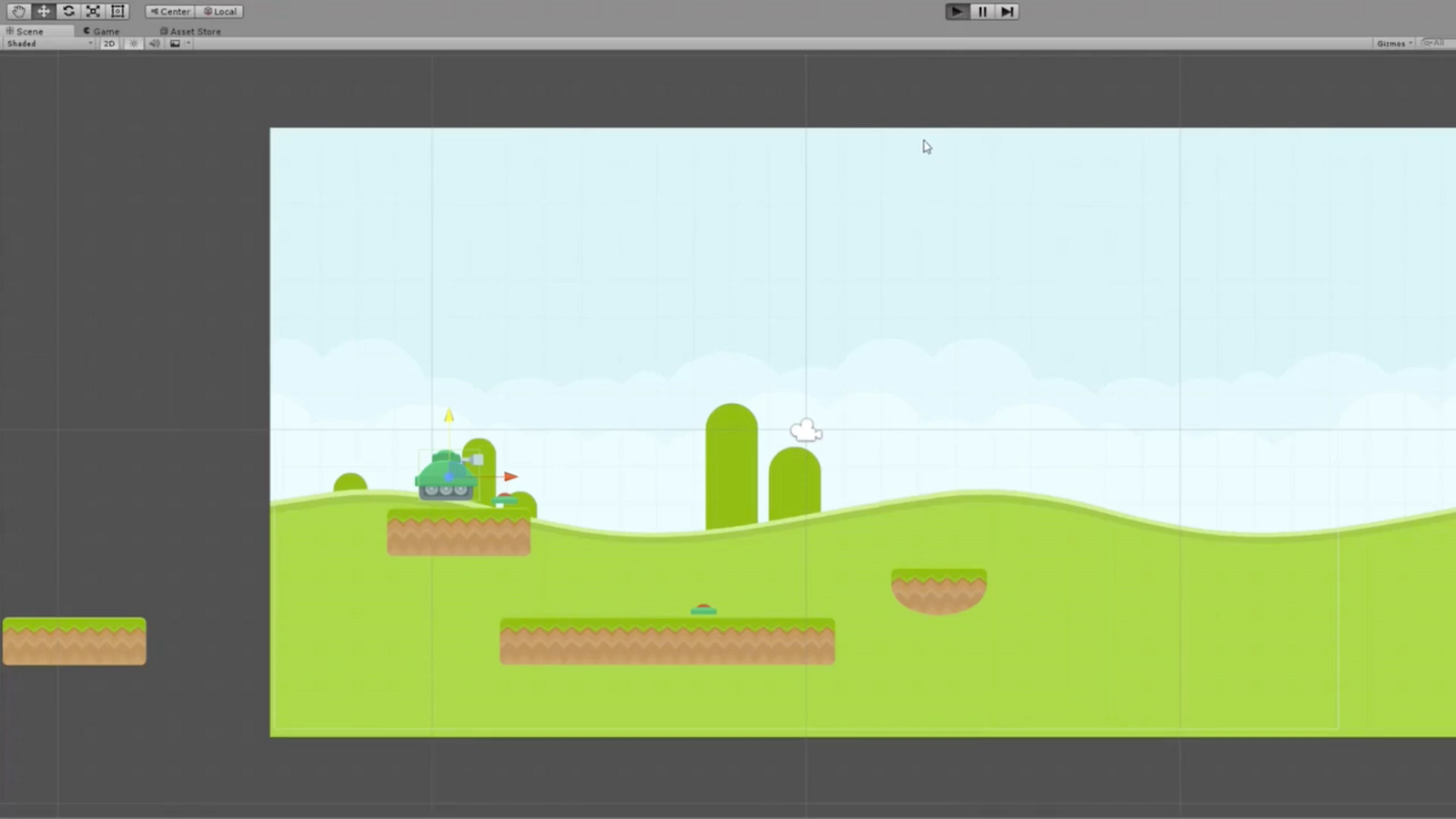Switch to the Game tab
This screenshot has width=1456, height=819.
pos(102,31)
